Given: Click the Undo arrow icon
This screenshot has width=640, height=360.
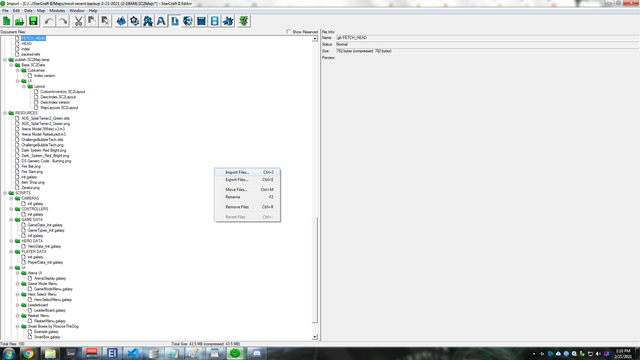Looking at the screenshot, I should point(49,21).
